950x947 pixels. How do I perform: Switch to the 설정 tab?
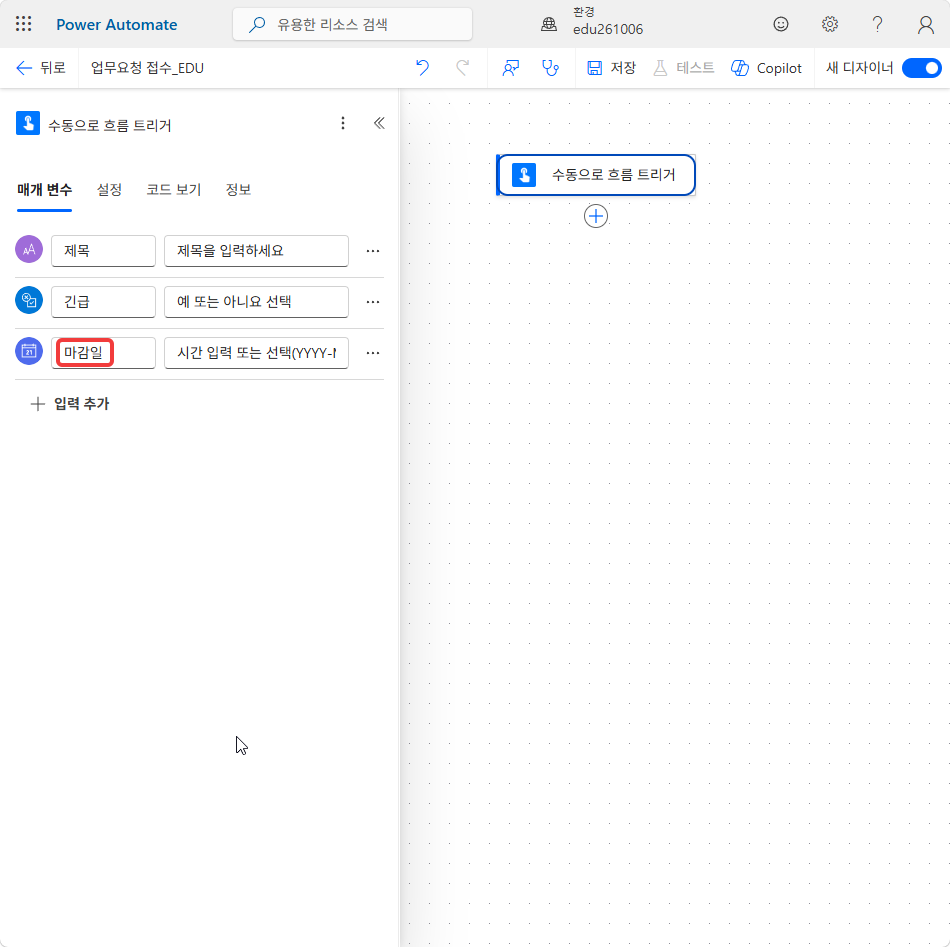point(109,190)
